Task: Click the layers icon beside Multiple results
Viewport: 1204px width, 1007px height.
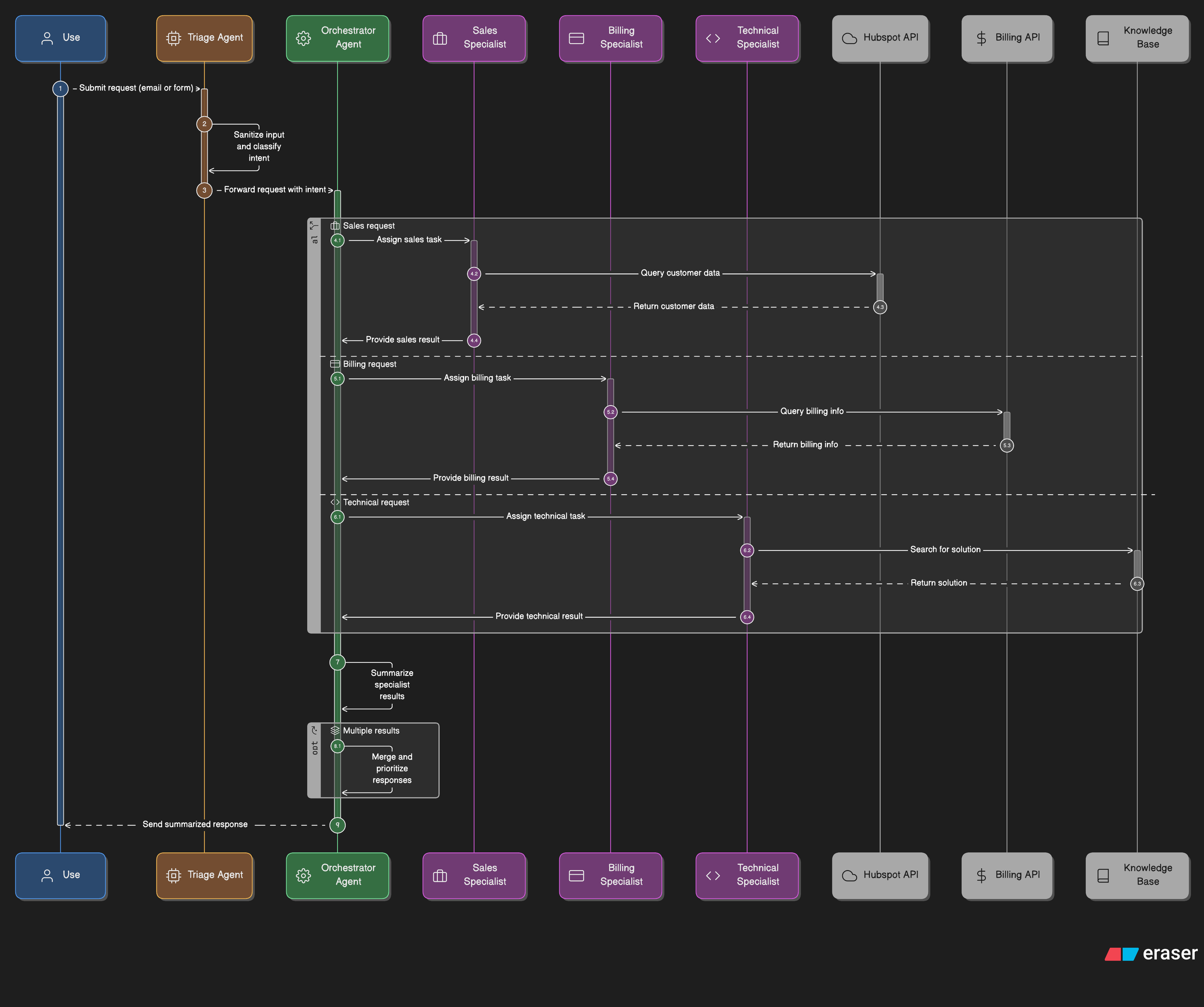Action: point(335,730)
